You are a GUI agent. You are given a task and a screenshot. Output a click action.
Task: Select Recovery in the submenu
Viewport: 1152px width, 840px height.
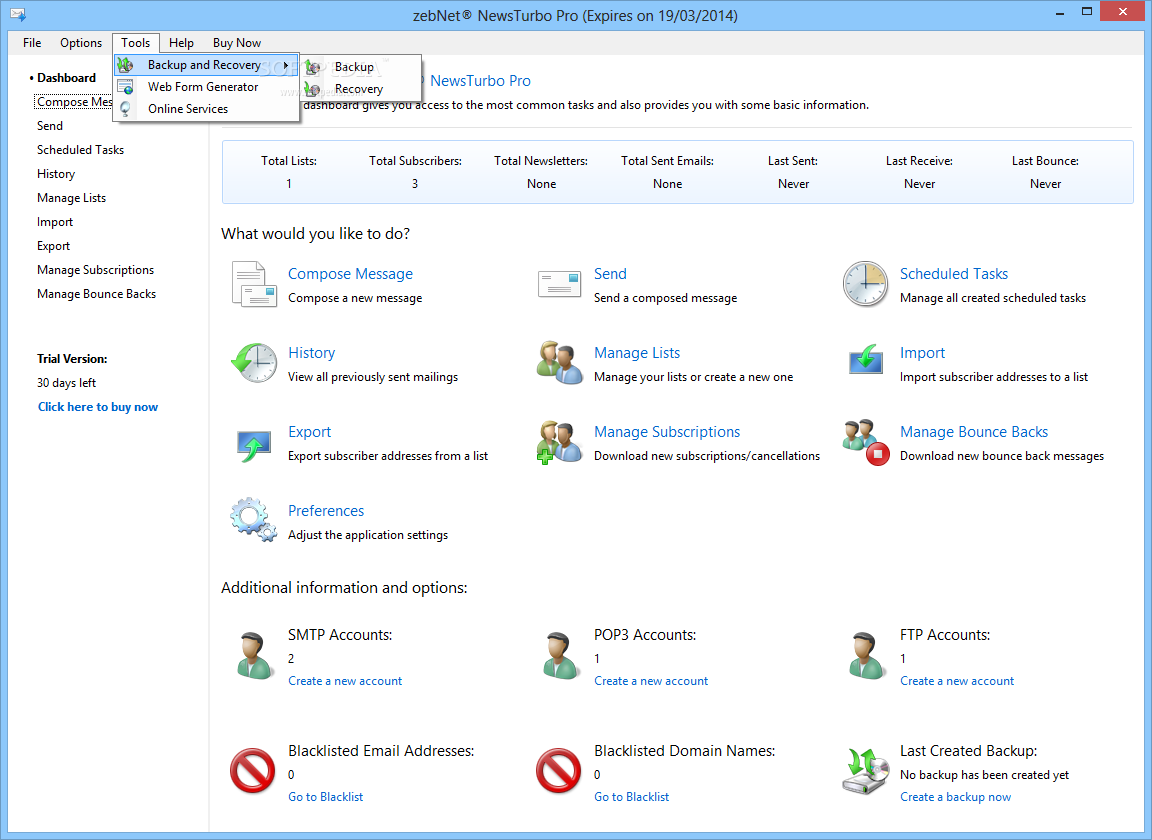point(361,89)
